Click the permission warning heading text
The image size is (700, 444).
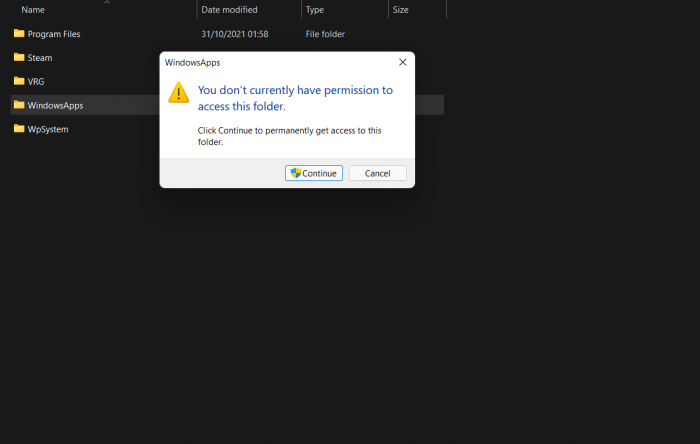click(x=295, y=98)
